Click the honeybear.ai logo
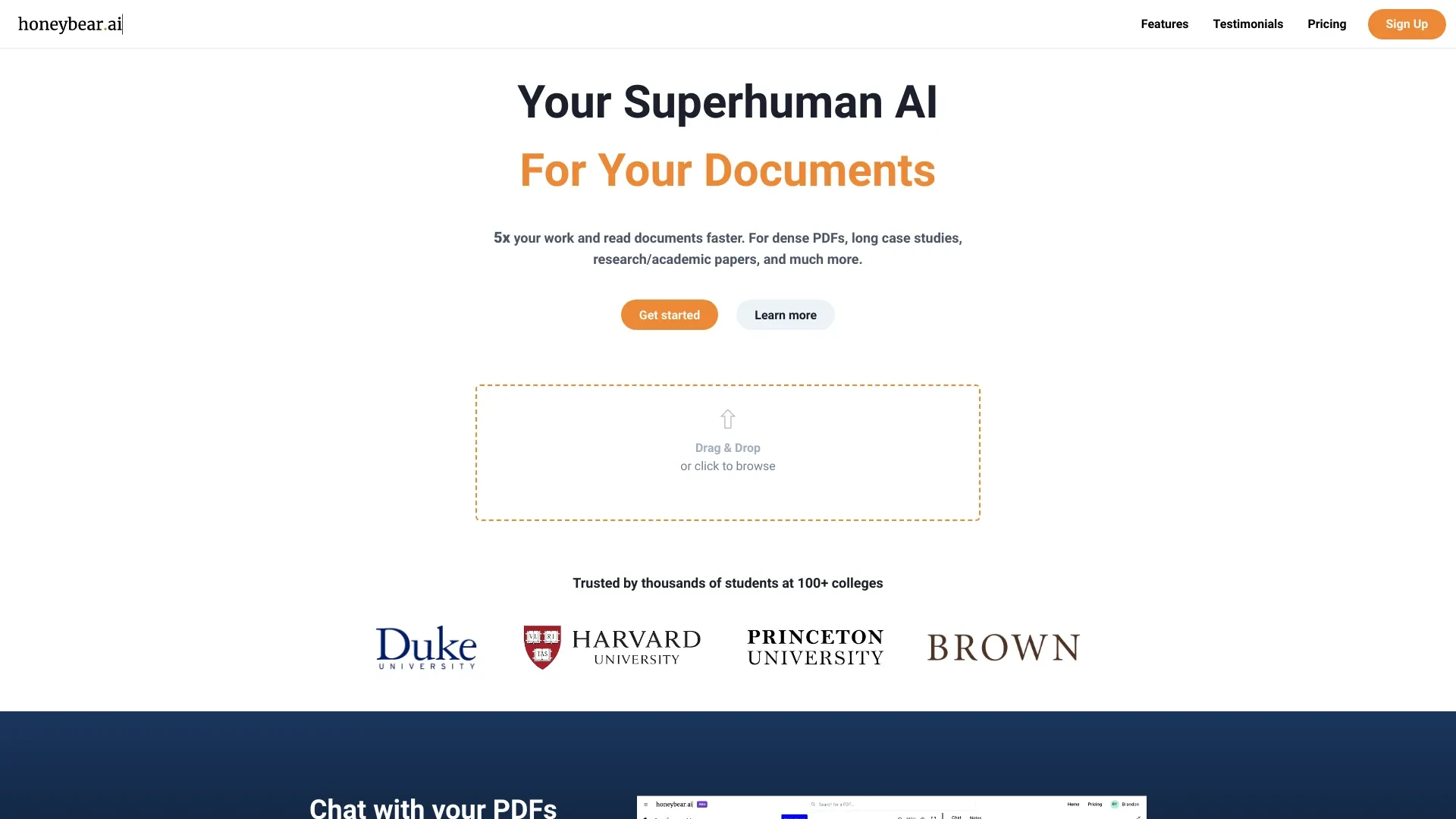 click(x=71, y=24)
